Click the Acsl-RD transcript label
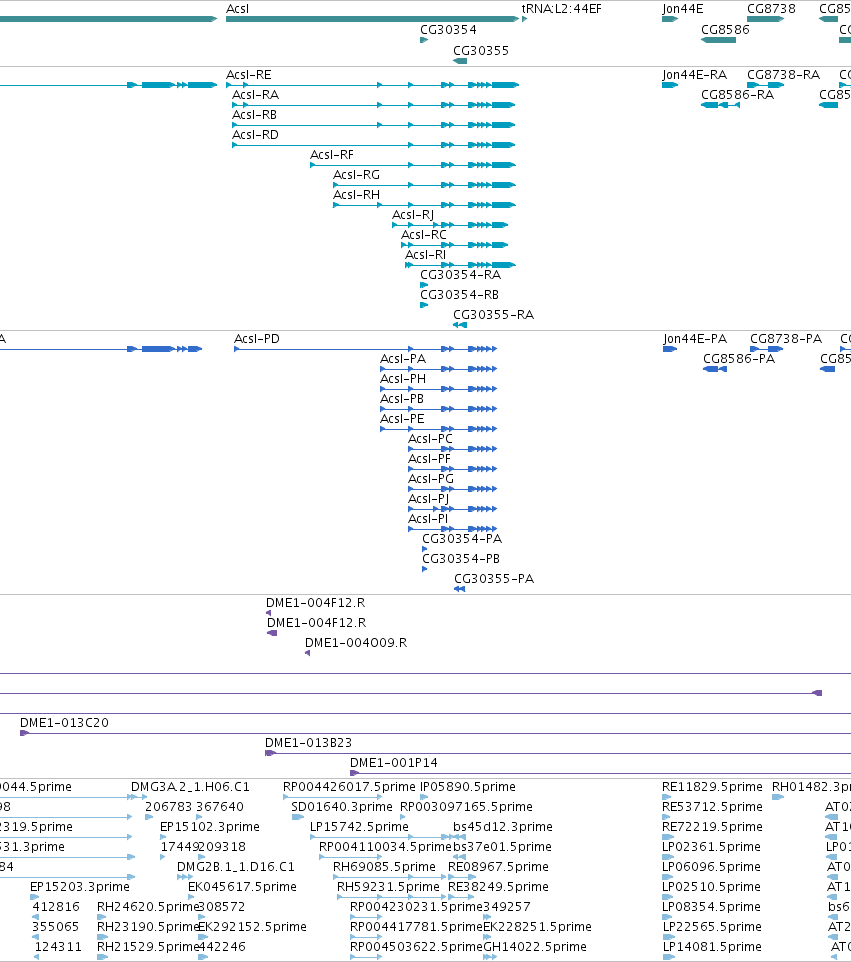851x962 pixels. (255, 134)
